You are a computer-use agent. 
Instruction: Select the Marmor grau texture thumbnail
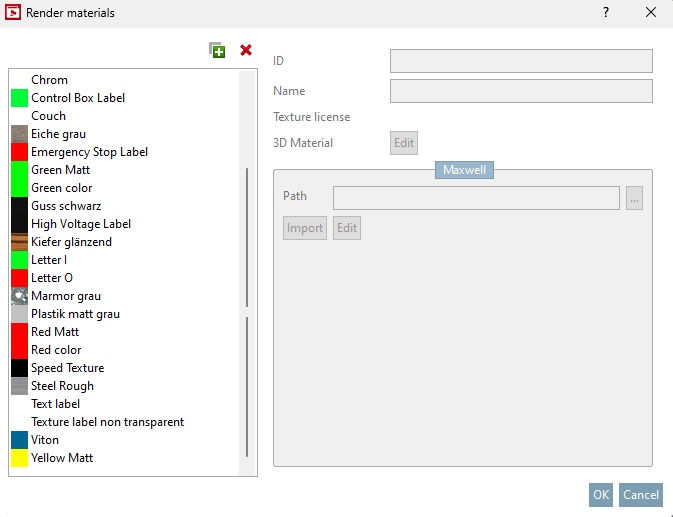tap(19, 296)
